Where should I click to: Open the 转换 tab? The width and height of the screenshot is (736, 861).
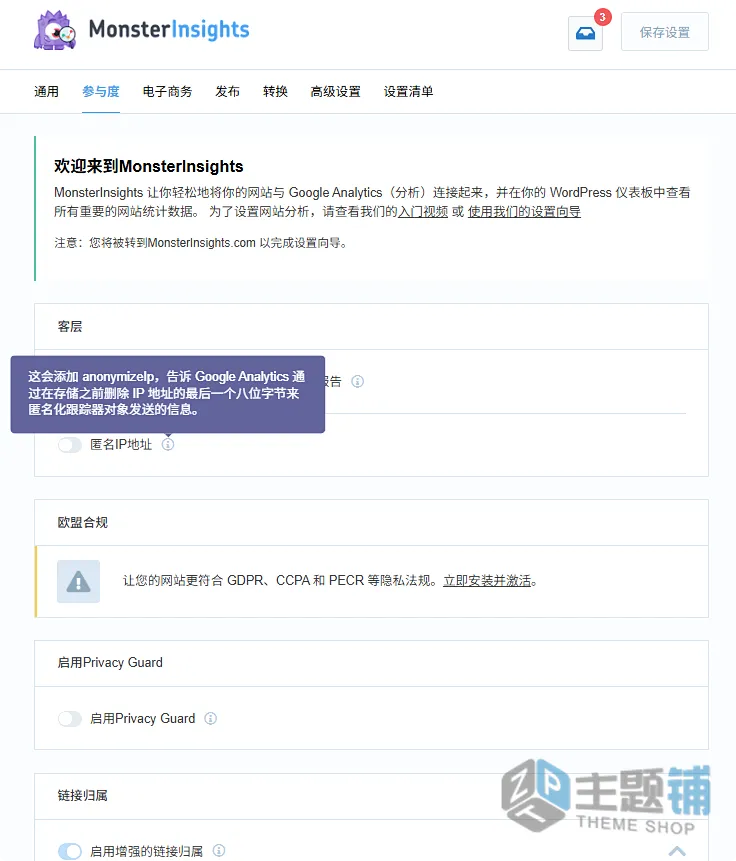click(275, 92)
